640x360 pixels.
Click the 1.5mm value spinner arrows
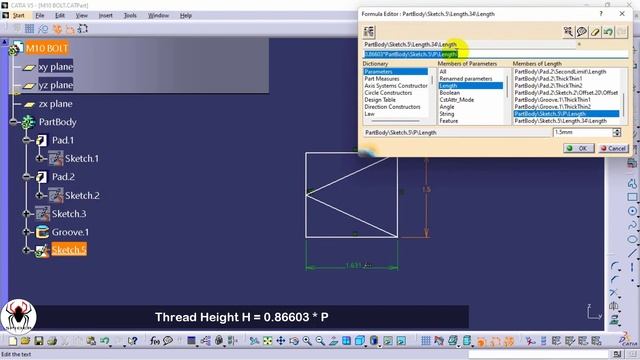pyautogui.click(x=617, y=132)
